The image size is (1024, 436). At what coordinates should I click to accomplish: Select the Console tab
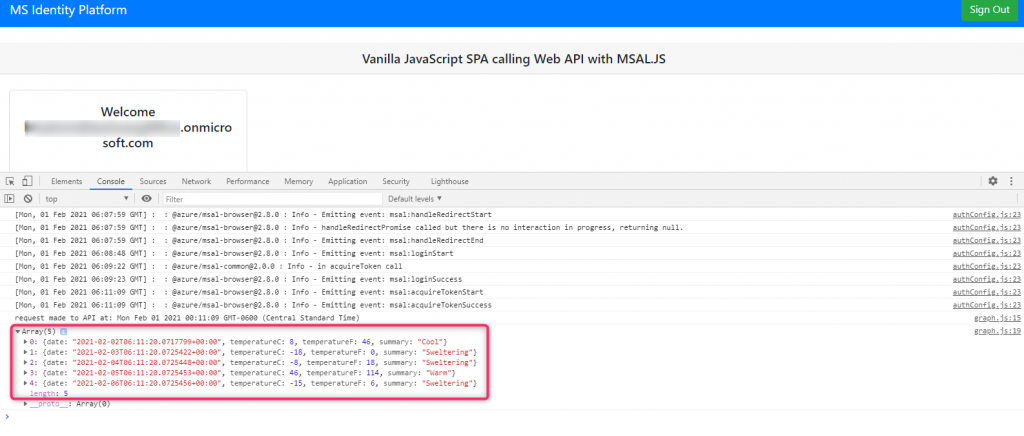pyautogui.click(x=110, y=181)
